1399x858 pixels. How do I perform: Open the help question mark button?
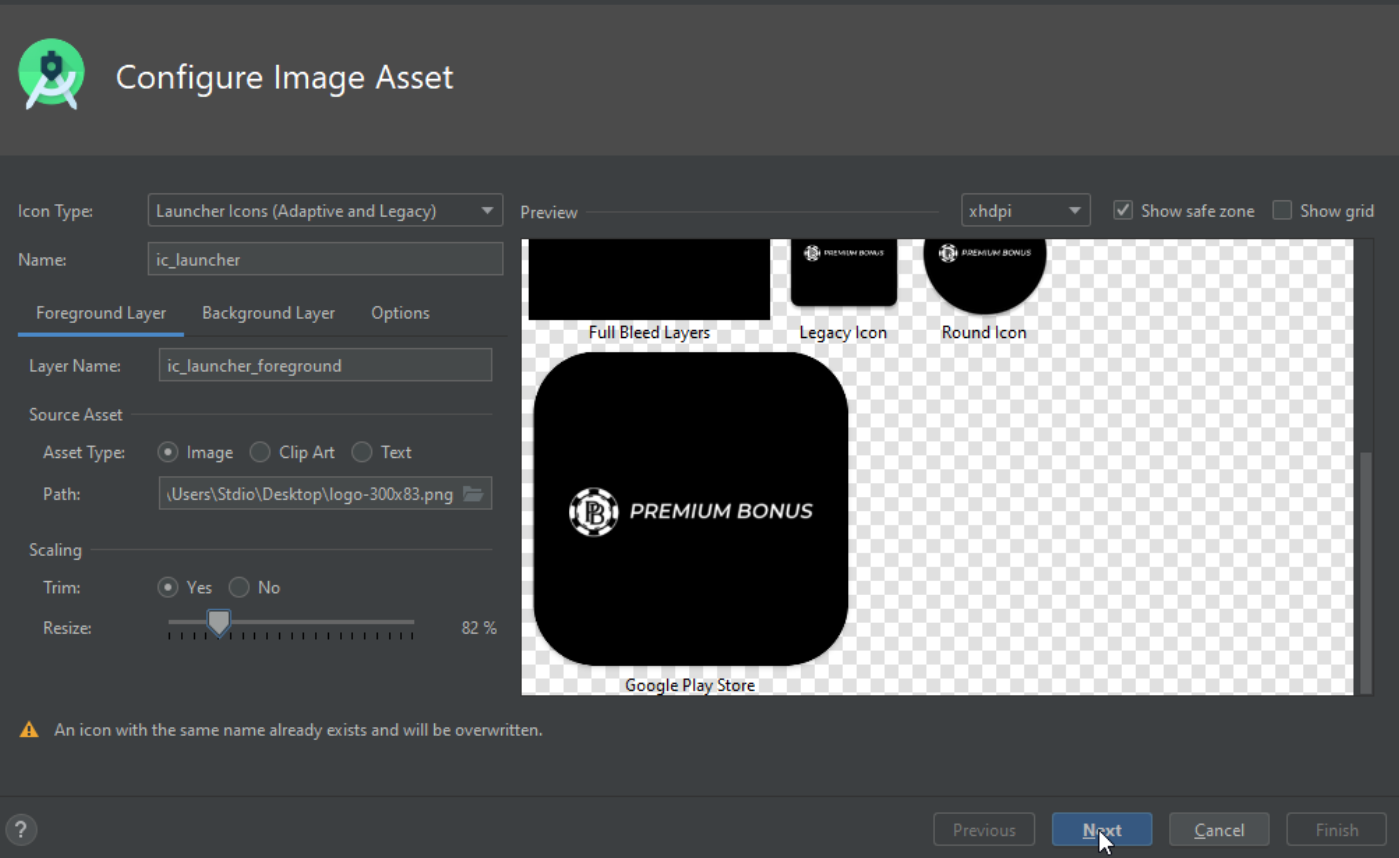21,829
